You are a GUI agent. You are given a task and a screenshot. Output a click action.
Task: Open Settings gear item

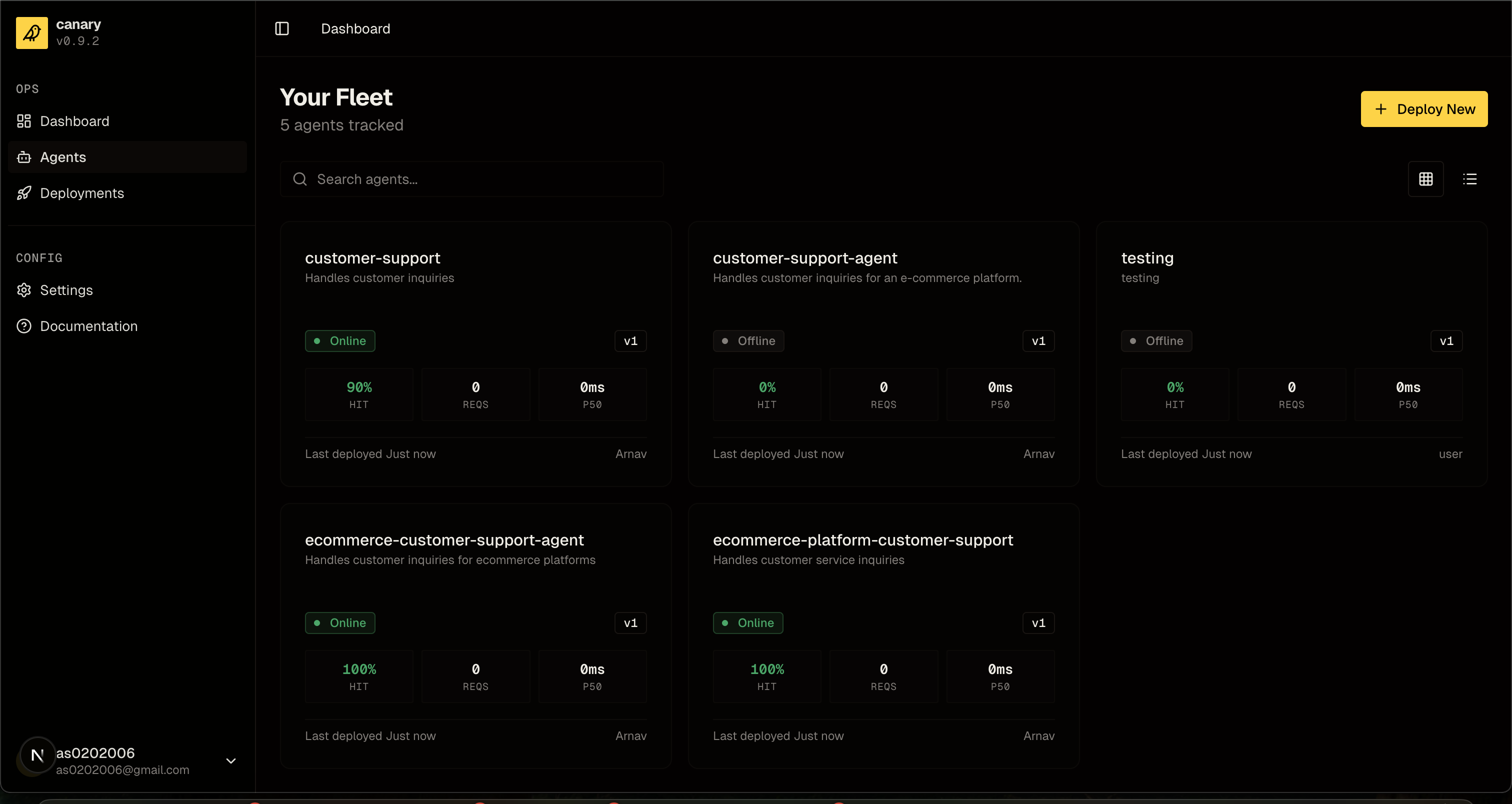click(x=65, y=290)
